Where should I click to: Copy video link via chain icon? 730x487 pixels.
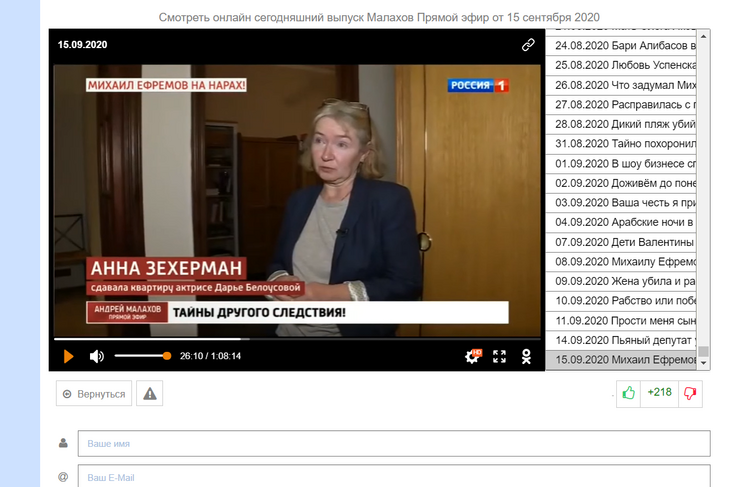(x=528, y=45)
